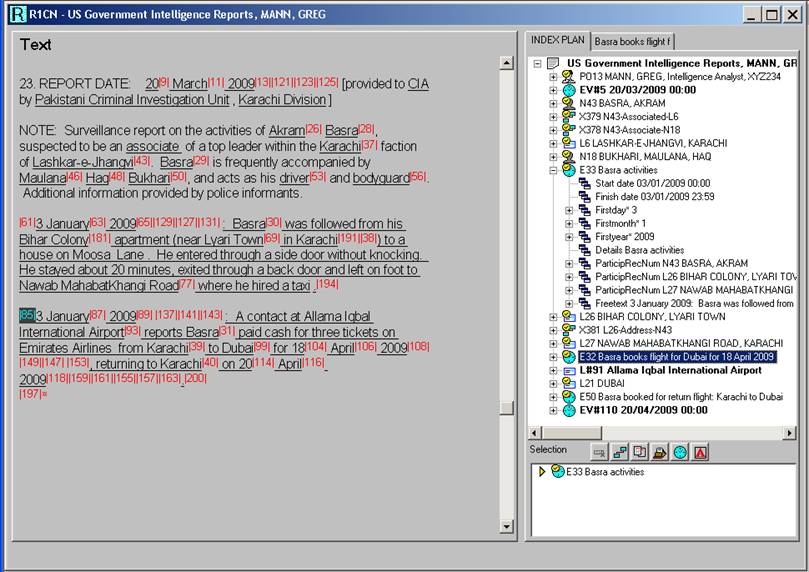
Task: Click the underlined Karachi Division text
Action: [x=282, y=100]
